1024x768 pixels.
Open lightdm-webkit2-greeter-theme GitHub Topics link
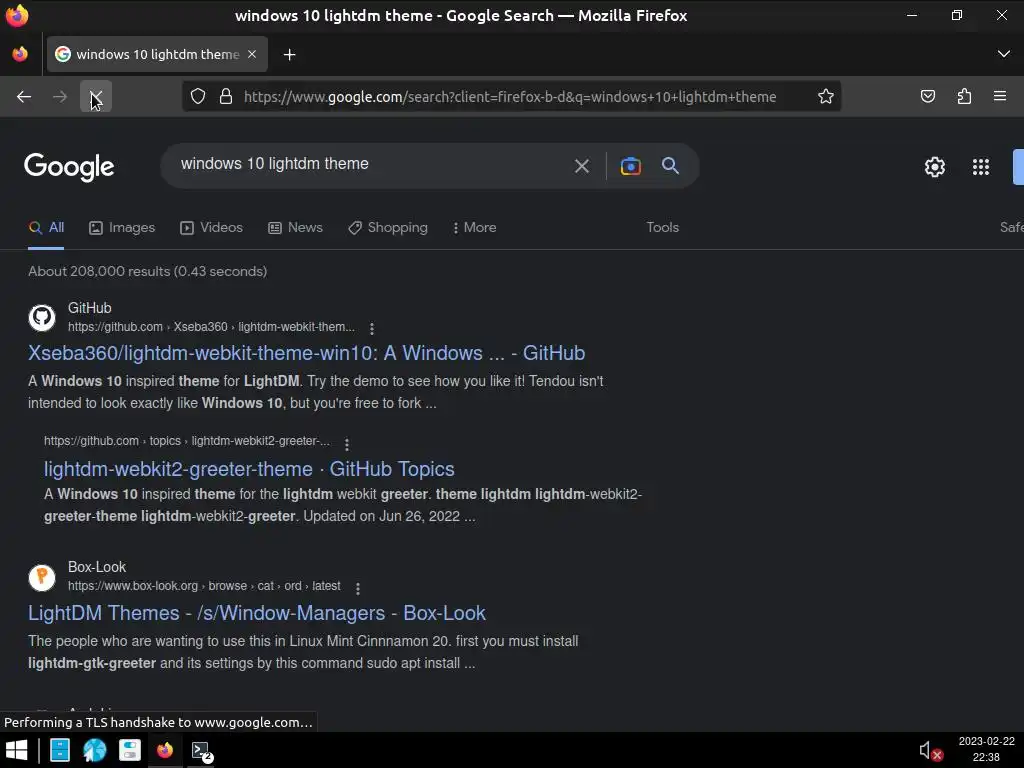[249, 469]
